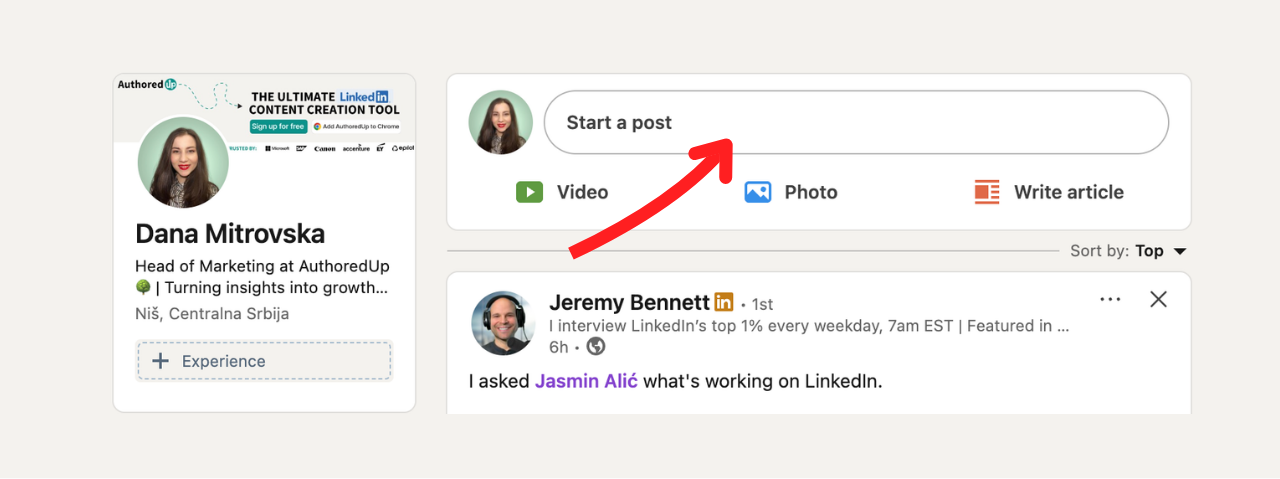Open the Sort by Top dropdown
The height and width of the screenshot is (479, 1280).
pos(1128,251)
